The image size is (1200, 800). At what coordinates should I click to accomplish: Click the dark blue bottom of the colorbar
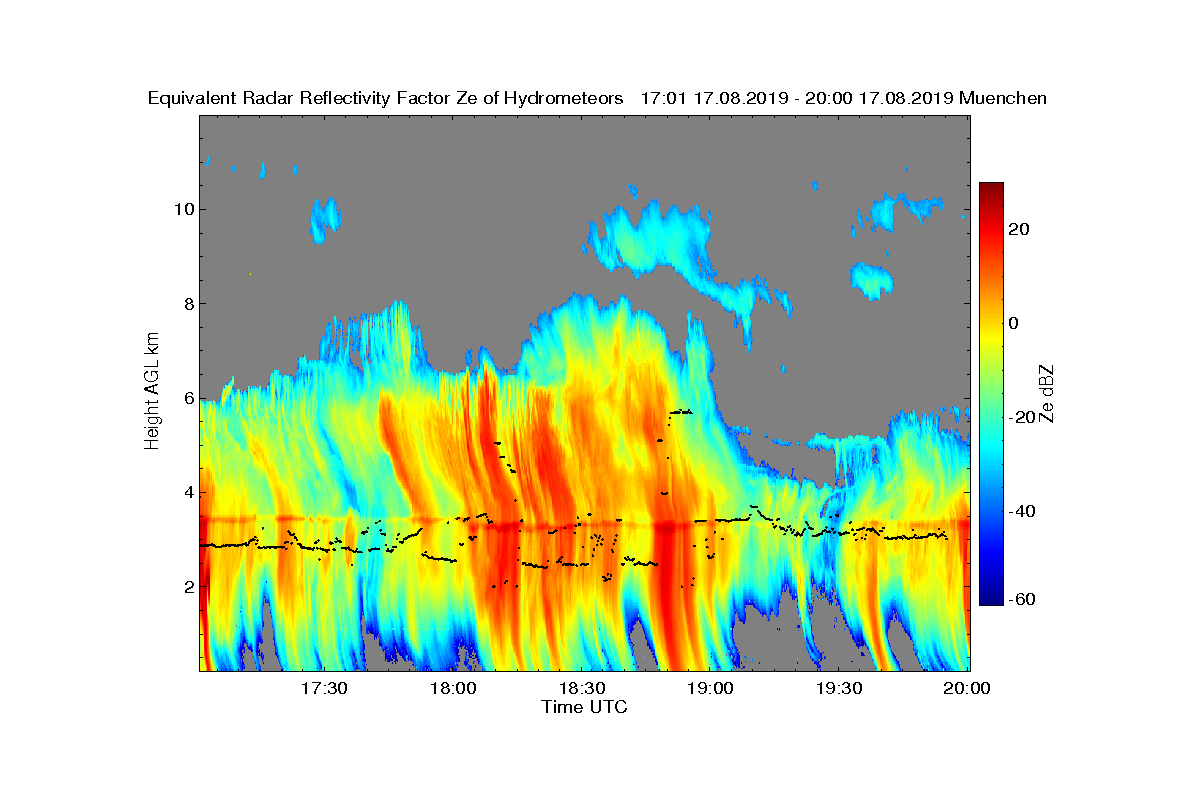coord(991,597)
